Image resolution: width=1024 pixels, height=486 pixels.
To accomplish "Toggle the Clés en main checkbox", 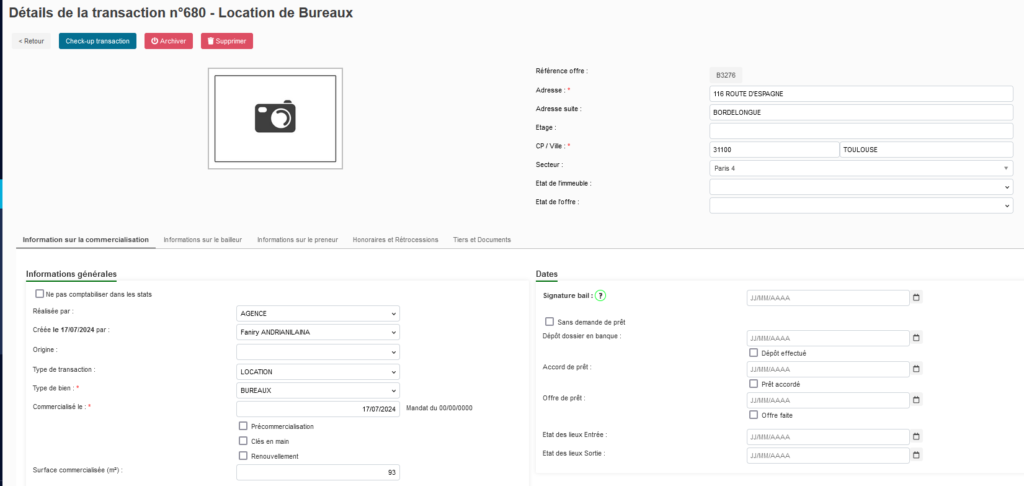I will [243, 441].
